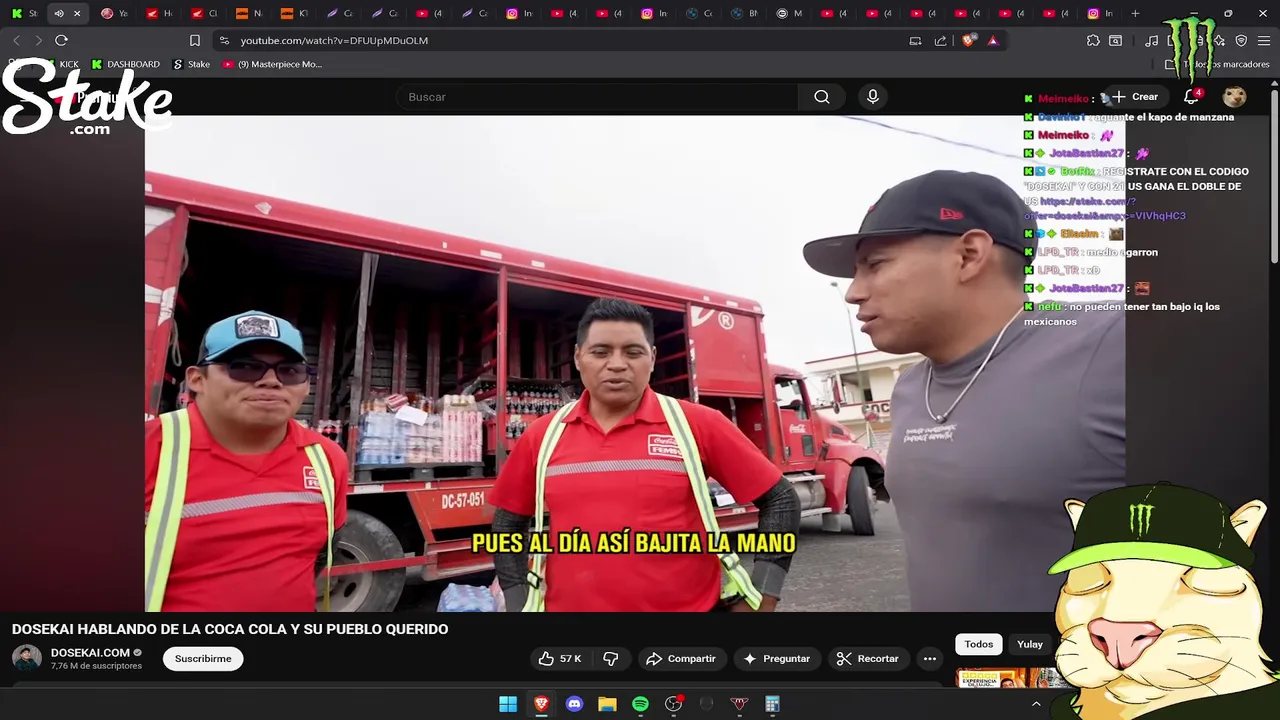Viewport: 1280px width, 720px height.
Task: Switch to the tab labeled M with circle icon
Action: pos(790,13)
